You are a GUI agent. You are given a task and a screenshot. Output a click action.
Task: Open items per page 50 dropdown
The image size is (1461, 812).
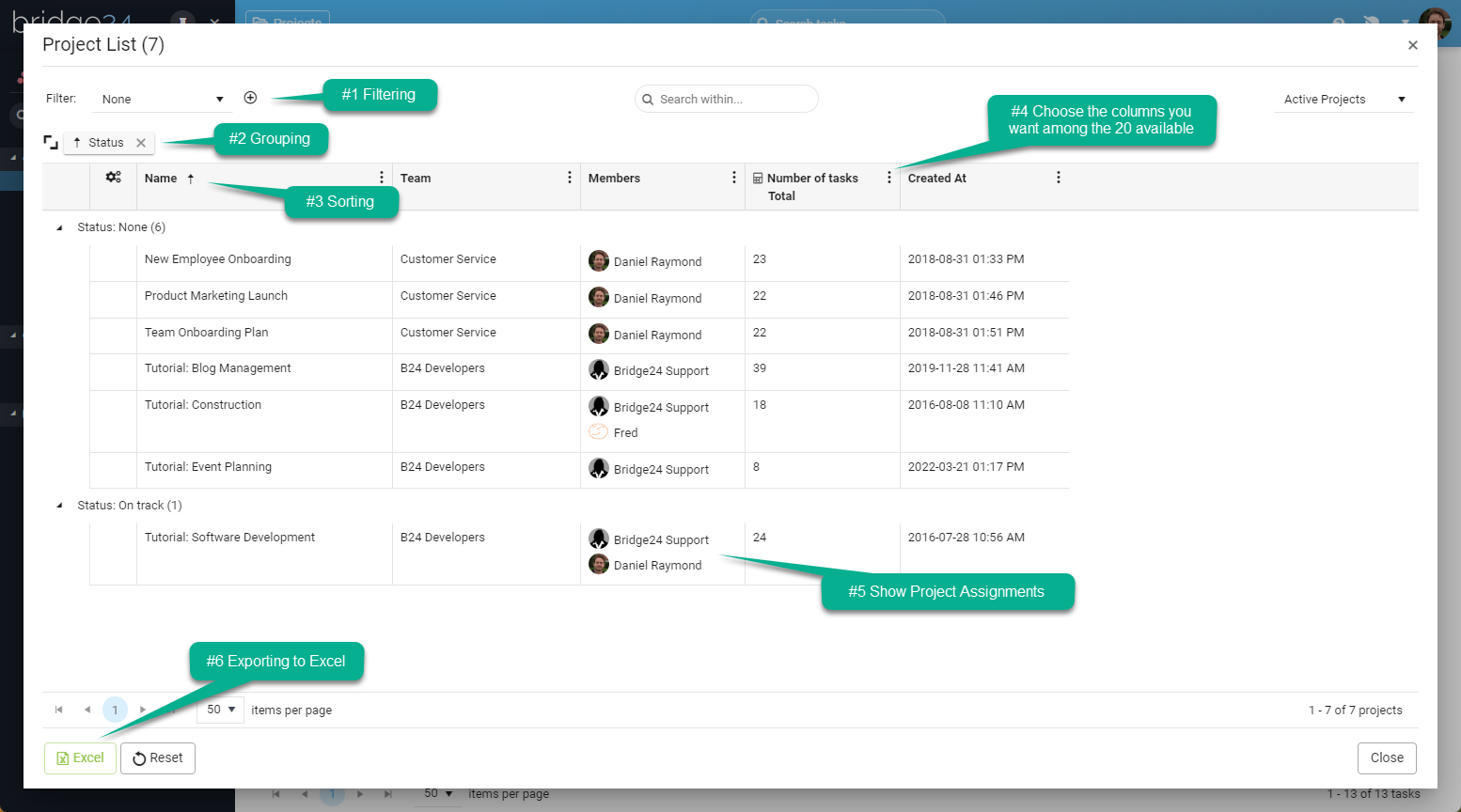pos(221,710)
